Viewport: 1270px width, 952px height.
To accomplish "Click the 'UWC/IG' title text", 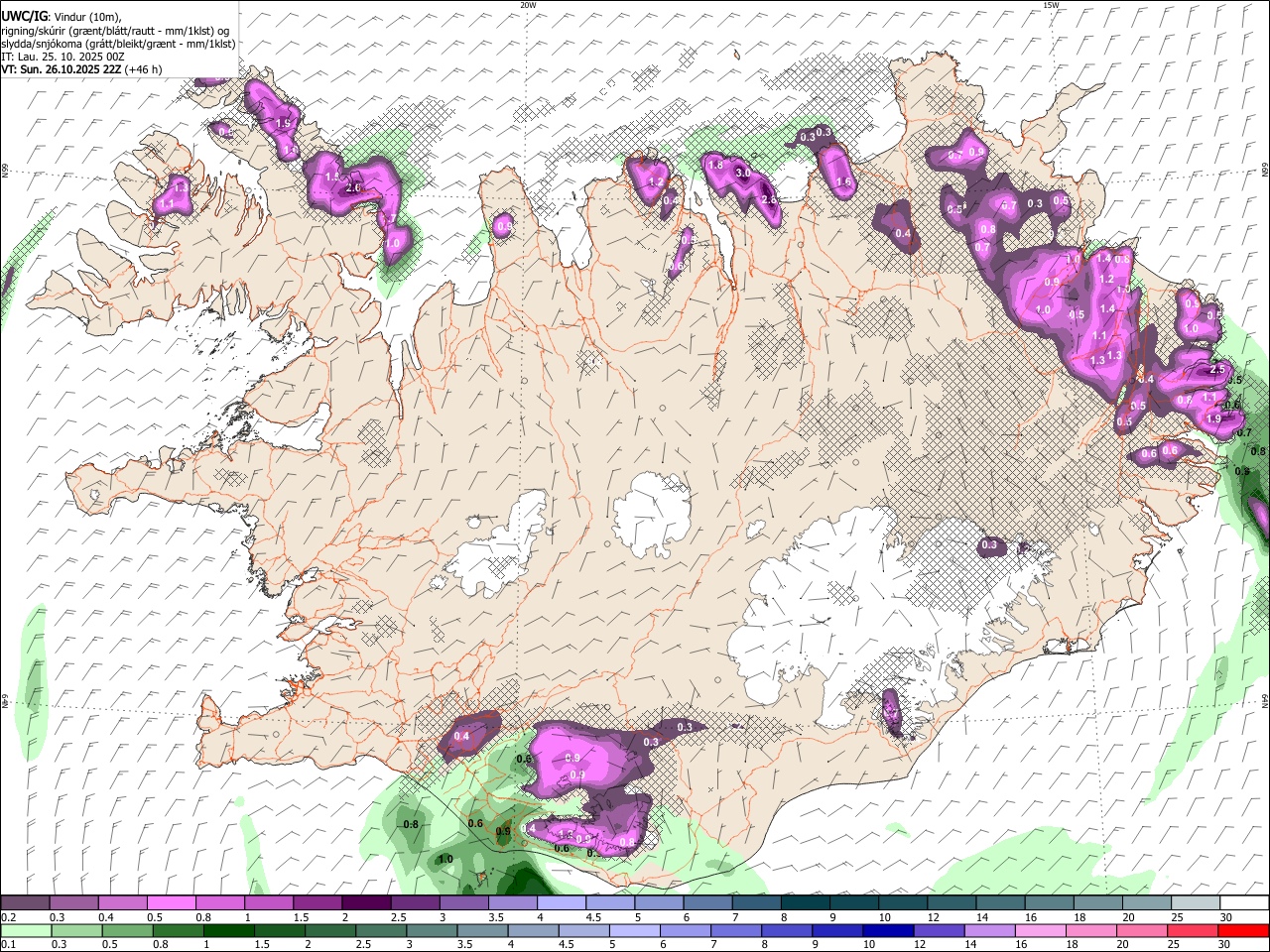I will click(24, 16).
